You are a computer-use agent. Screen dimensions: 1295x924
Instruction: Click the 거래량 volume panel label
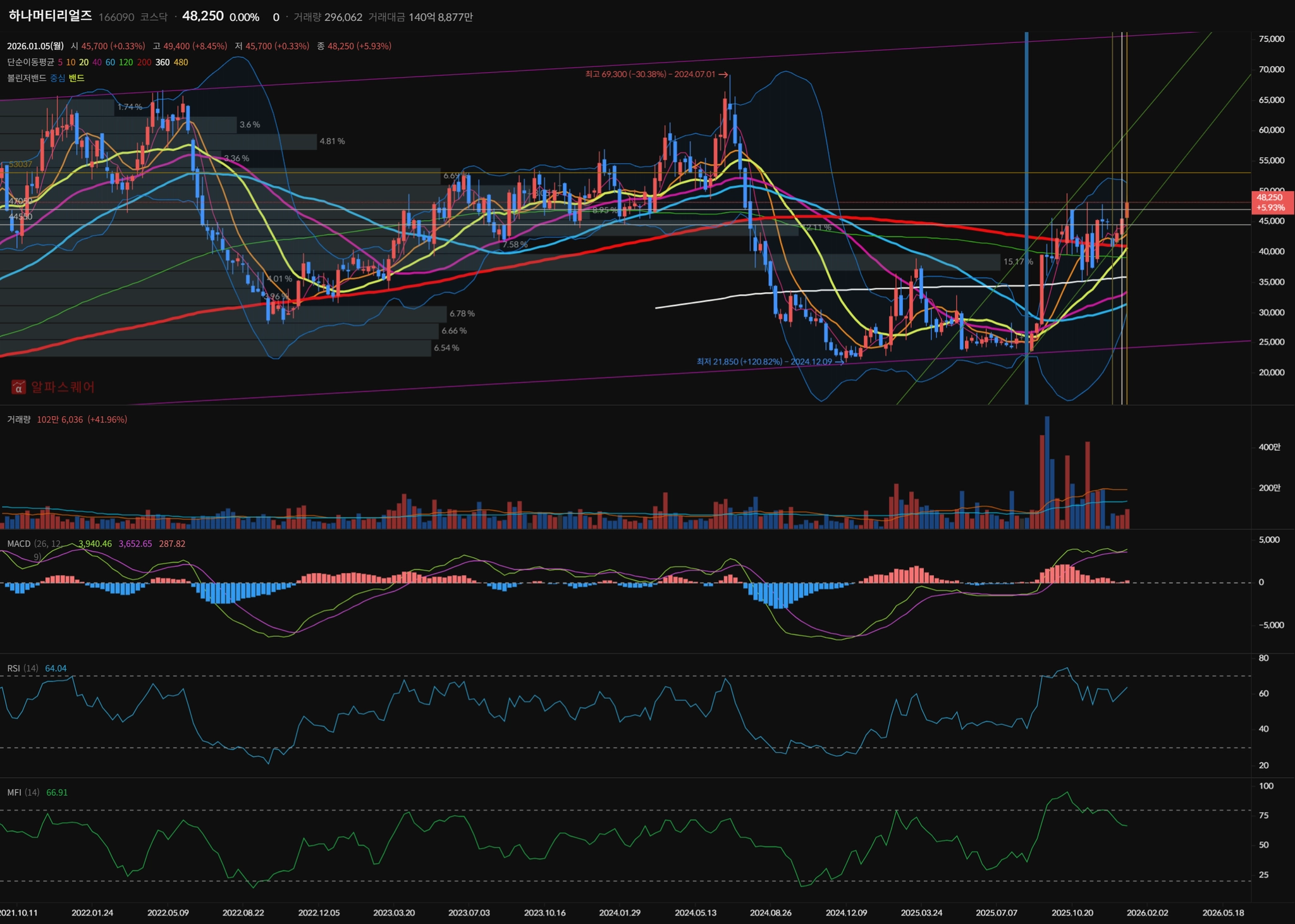pyautogui.click(x=18, y=419)
